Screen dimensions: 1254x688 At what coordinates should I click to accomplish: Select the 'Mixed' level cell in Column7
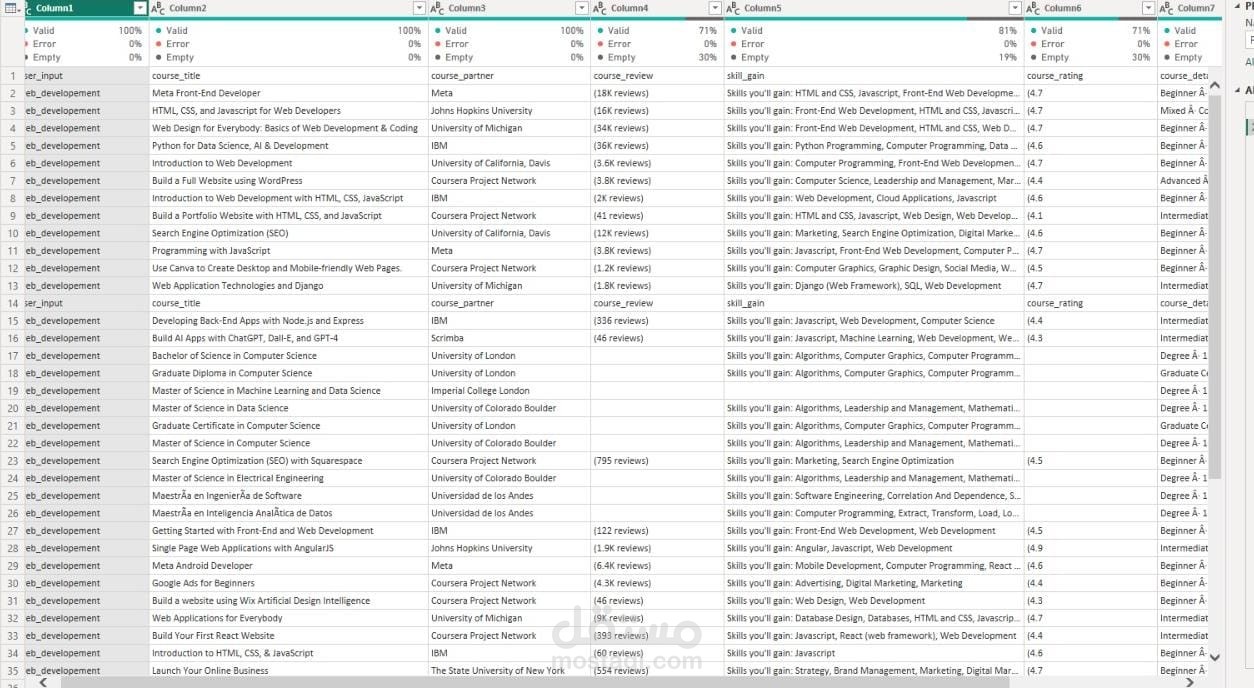(x=1184, y=111)
